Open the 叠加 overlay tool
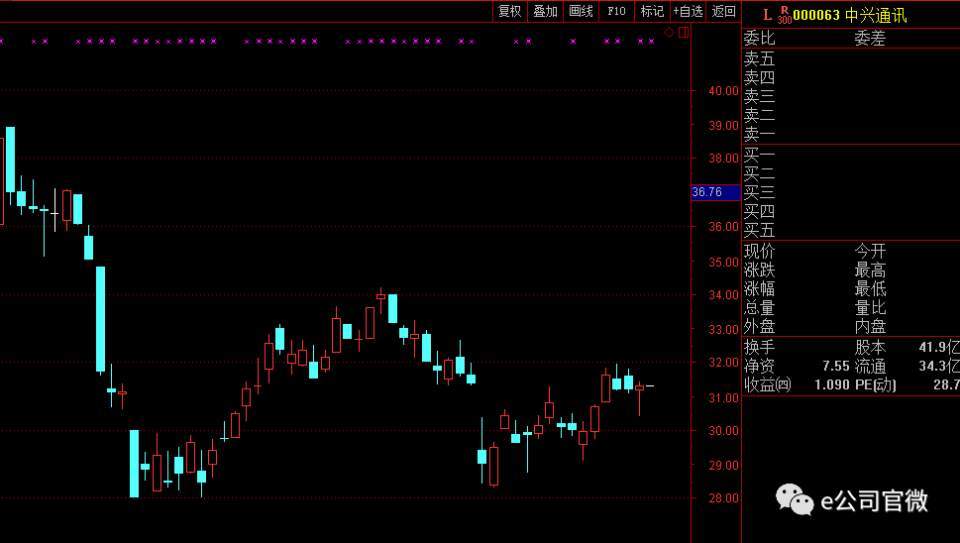 click(545, 11)
